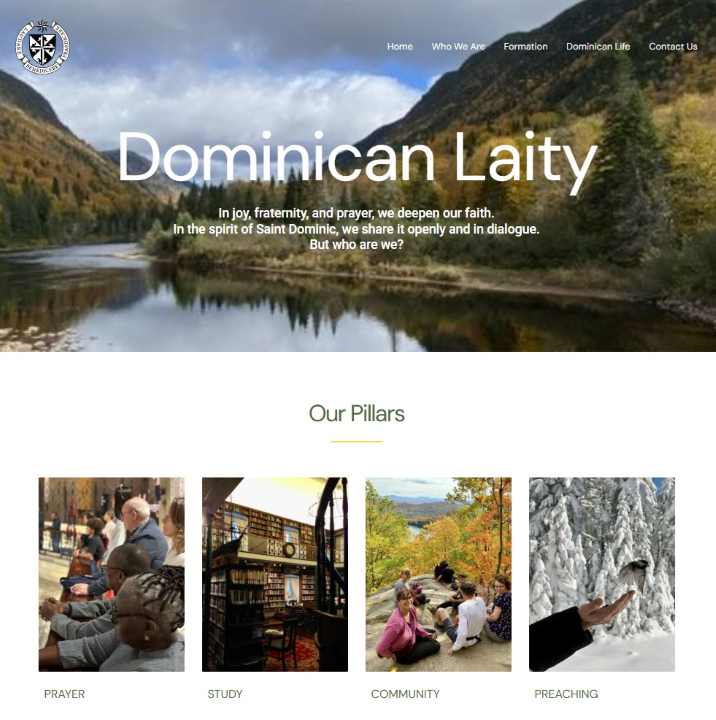Open the snowy bird-in-hand photo
Viewport: 716px width, 720px height.
coord(602,574)
